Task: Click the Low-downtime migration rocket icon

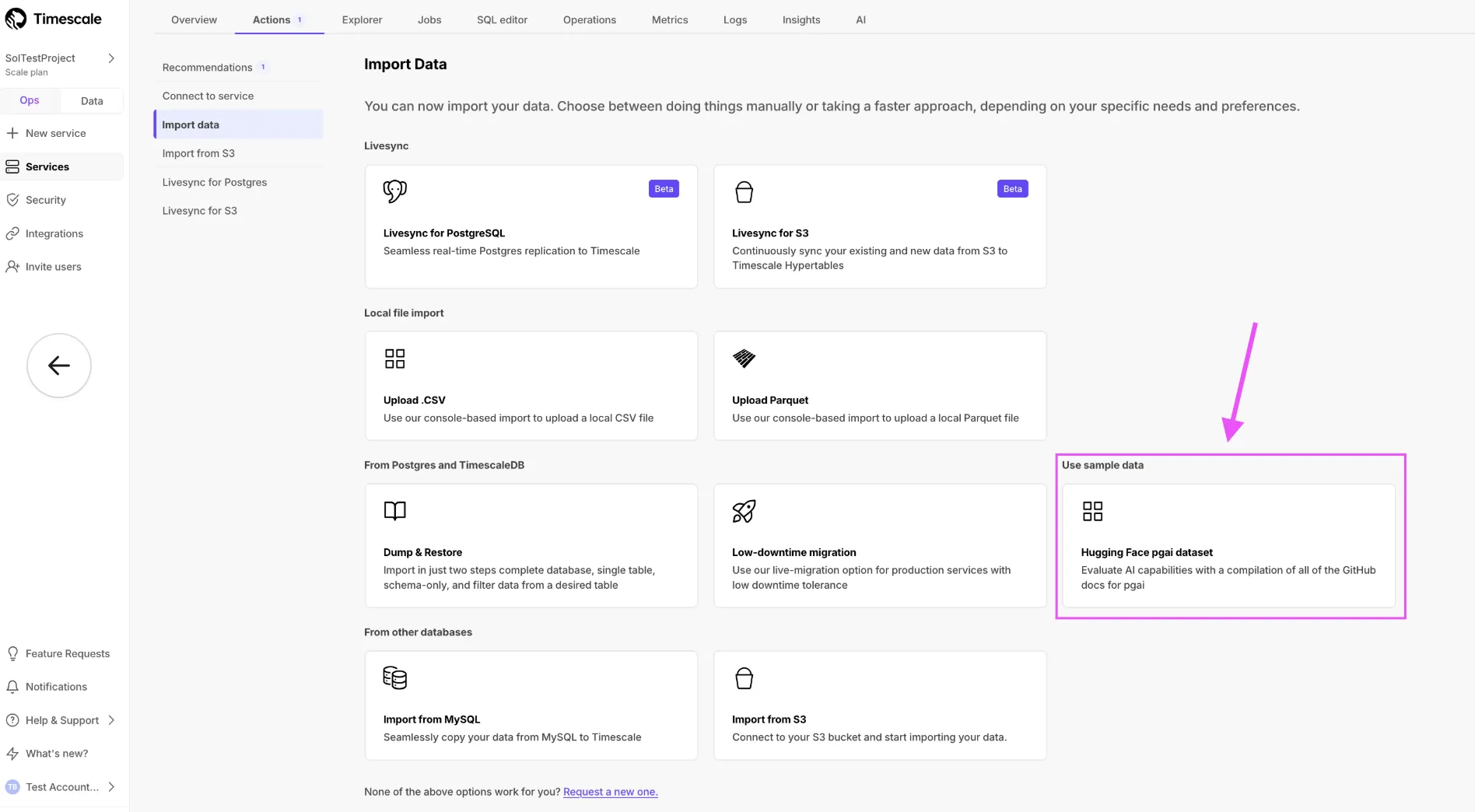Action: (x=744, y=511)
